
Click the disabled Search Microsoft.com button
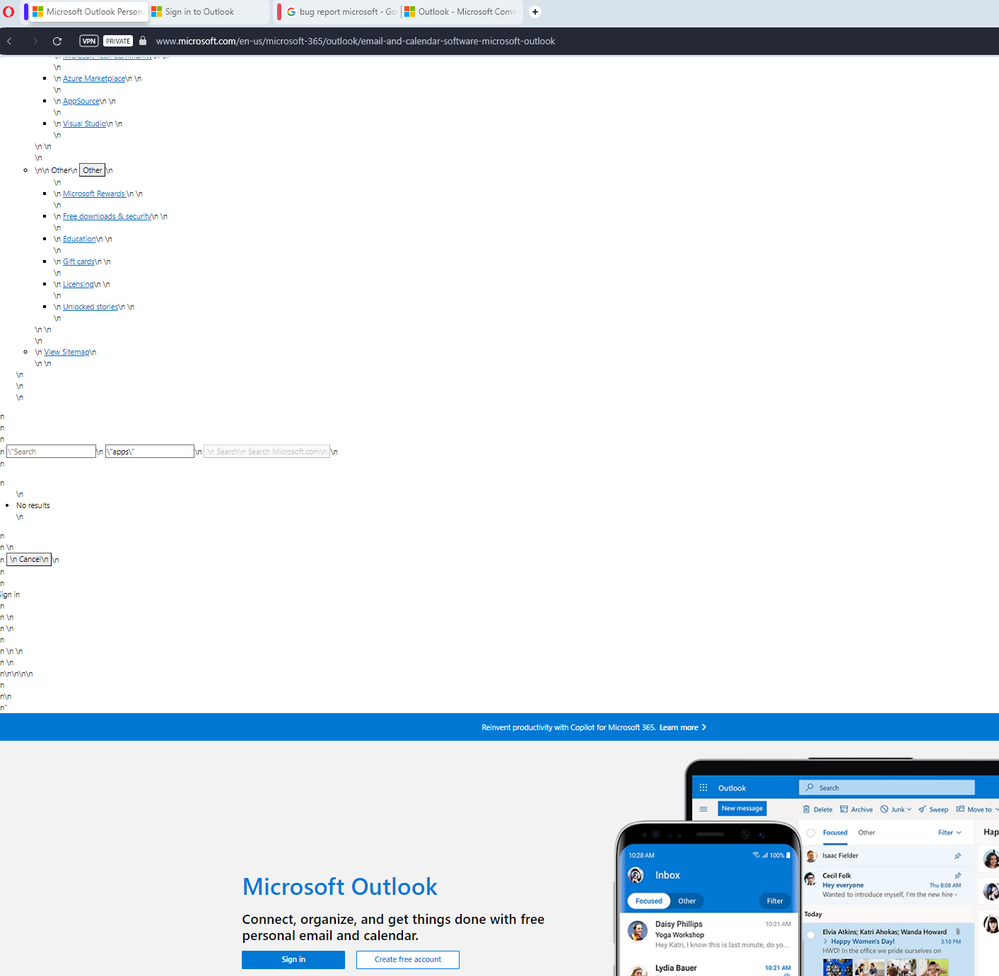(266, 452)
